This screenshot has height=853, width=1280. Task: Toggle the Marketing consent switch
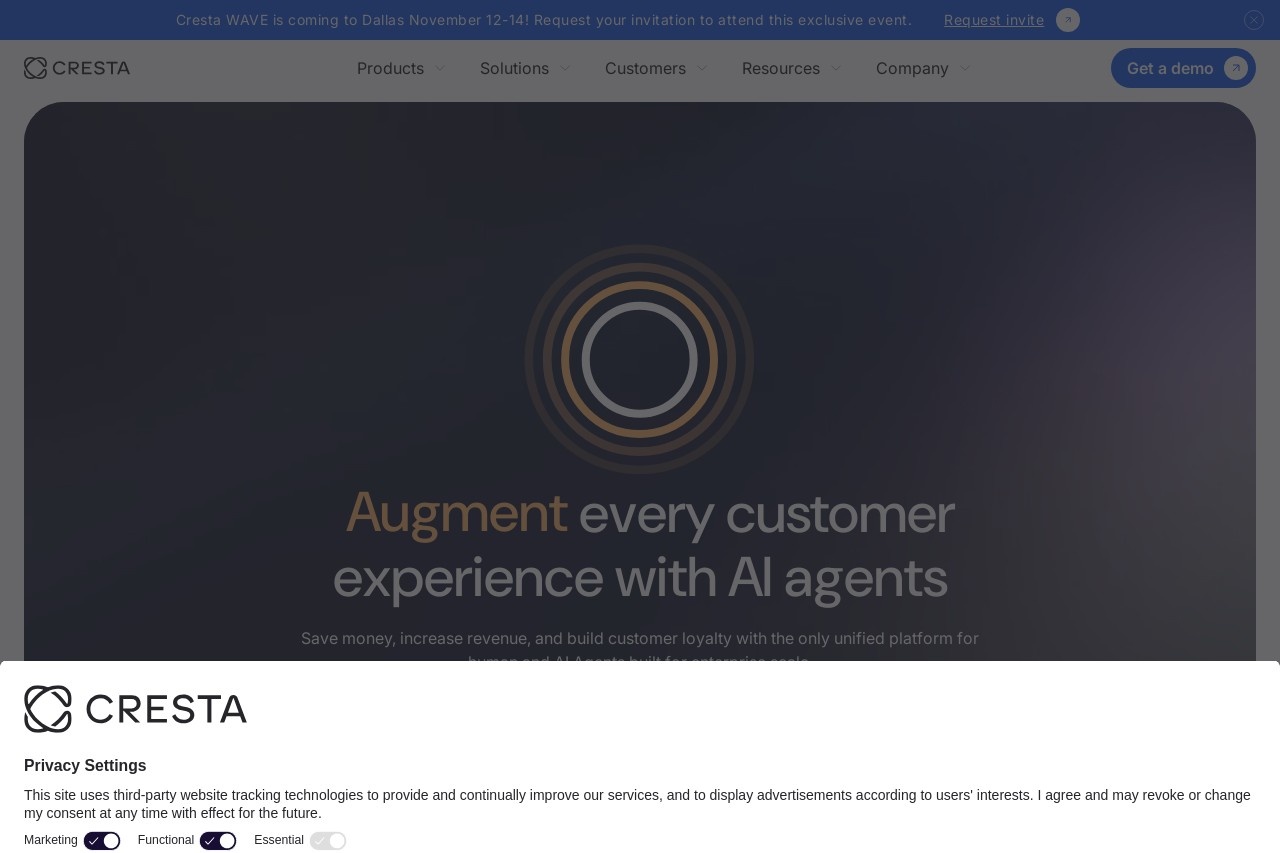102,841
